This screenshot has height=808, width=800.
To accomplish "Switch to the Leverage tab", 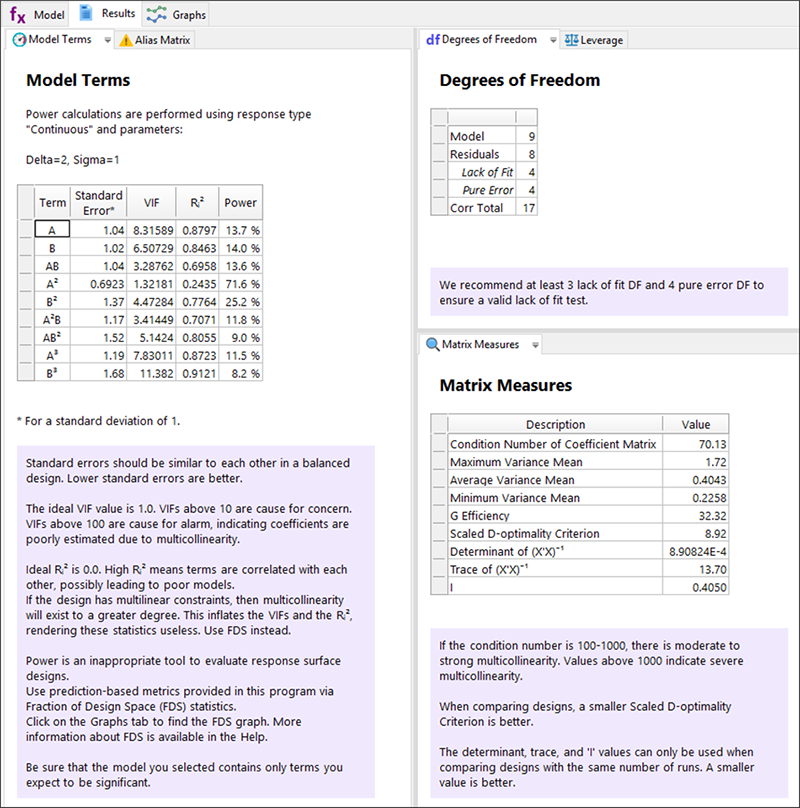I will [601, 40].
